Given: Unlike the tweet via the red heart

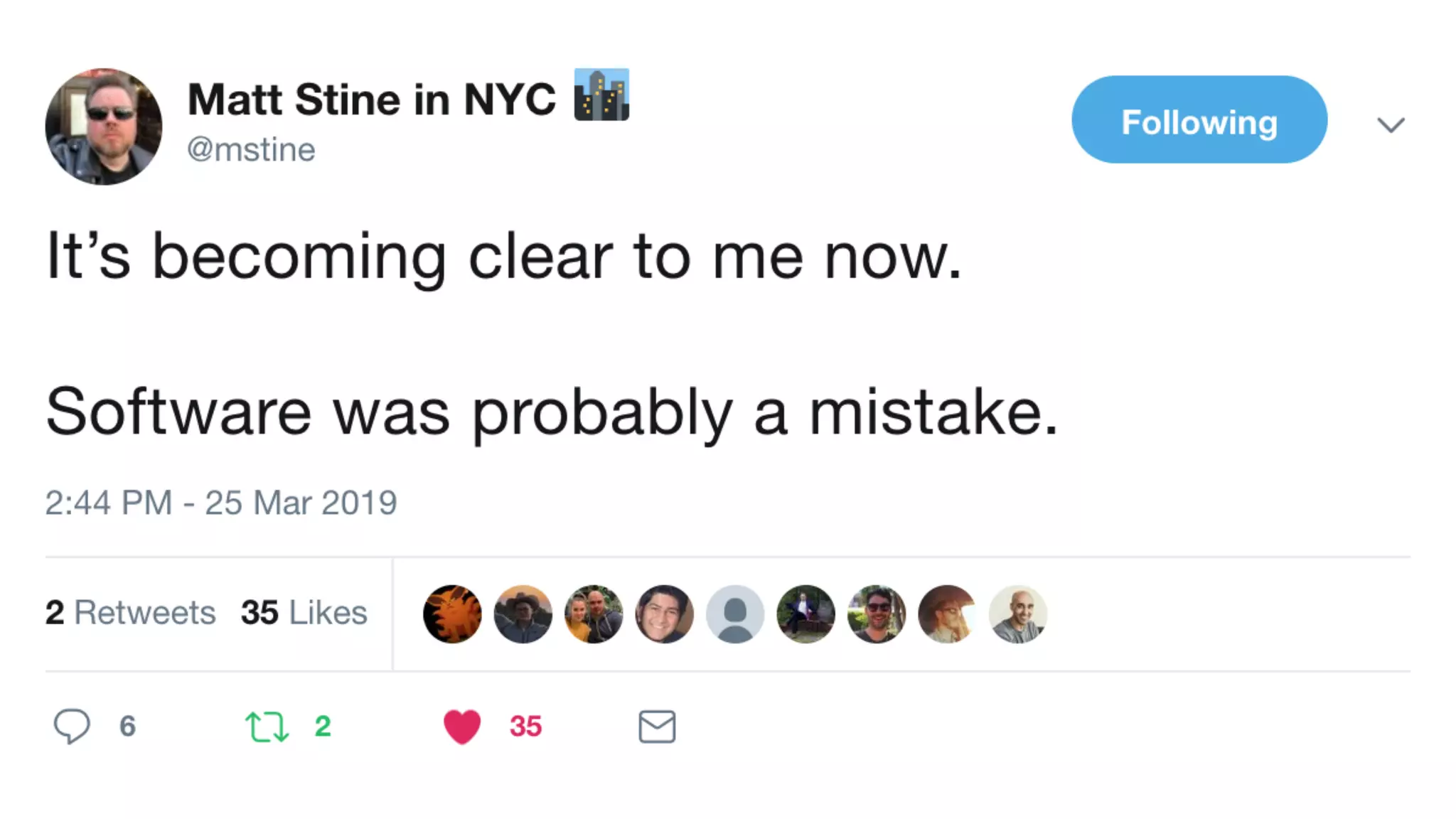Looking at the screenshot, I should [462, 727].
